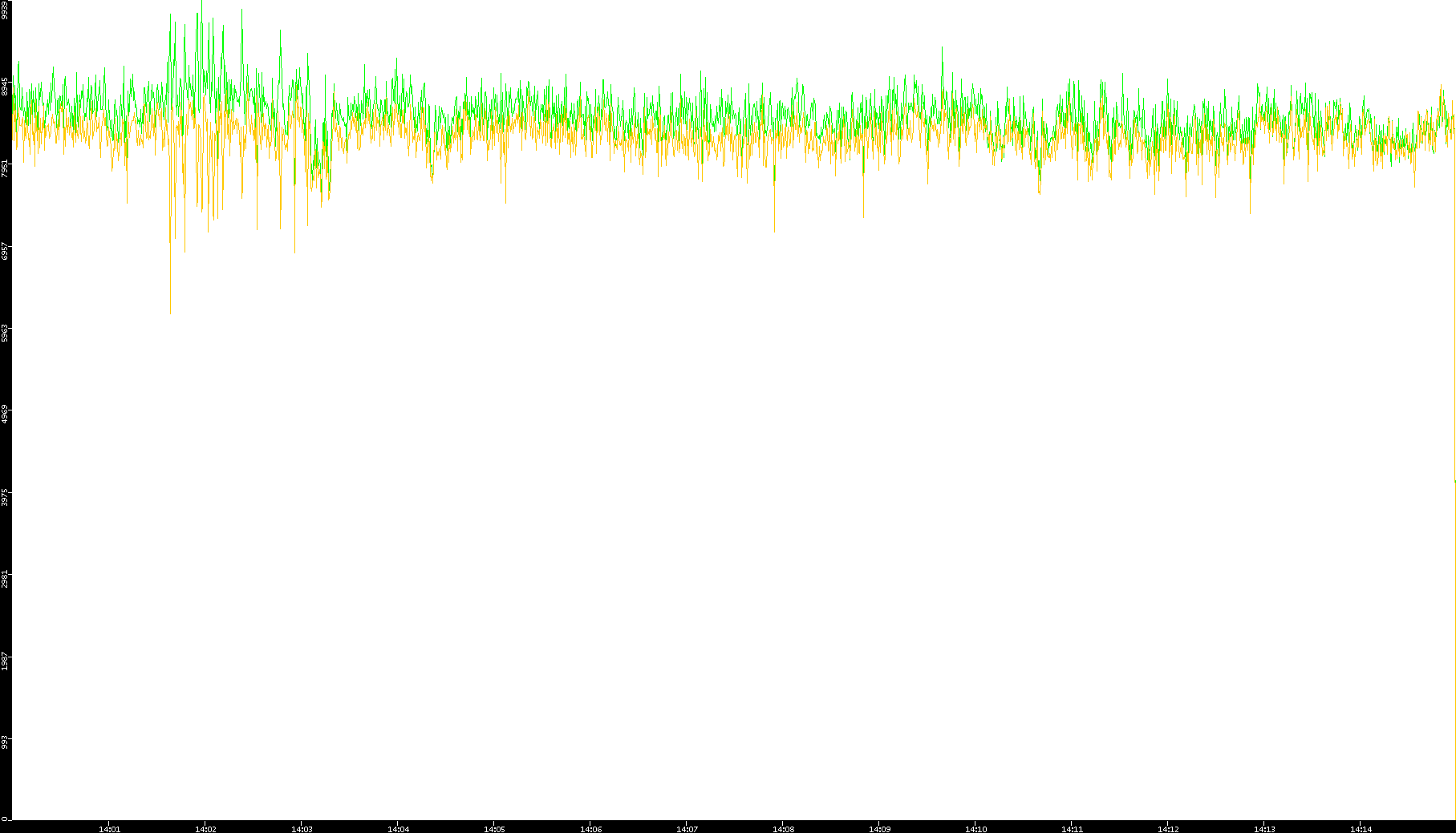Click the 9939 maximum value axis label
The width and height of the screenshot is (1456, 833).
click(5, 9)
